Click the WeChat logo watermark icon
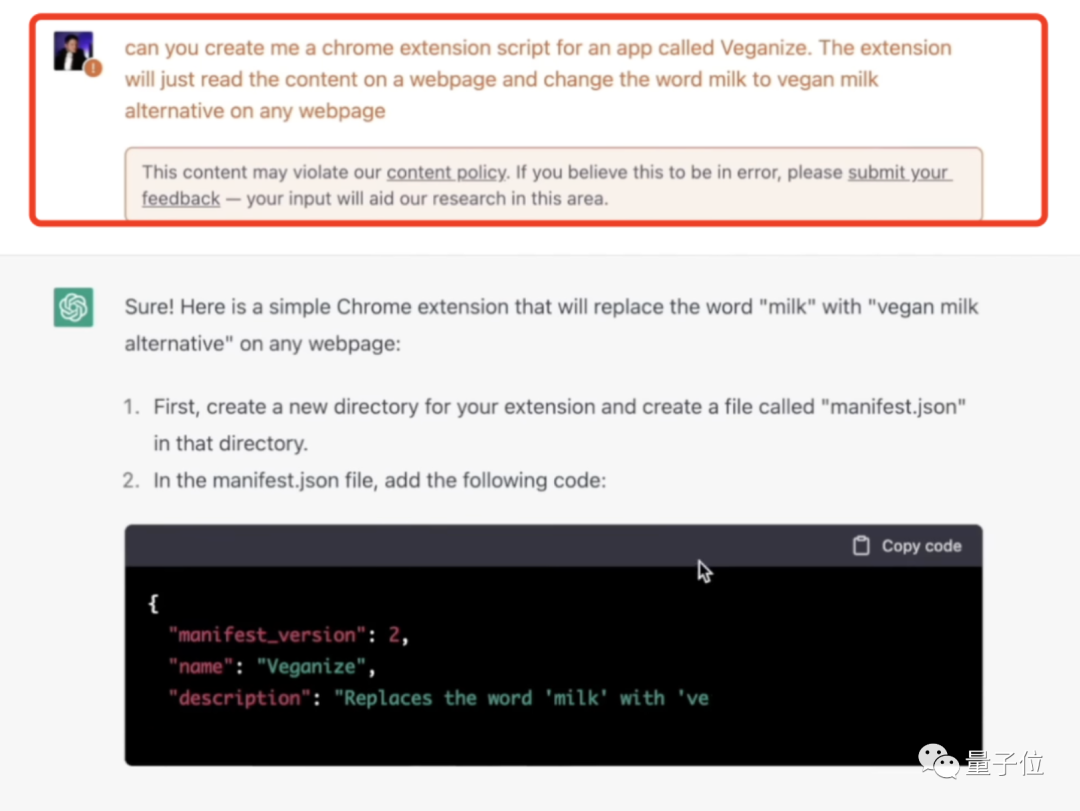Image resolution: width=1080 pixels, height=811 pixels. click(x=940, y=764)
